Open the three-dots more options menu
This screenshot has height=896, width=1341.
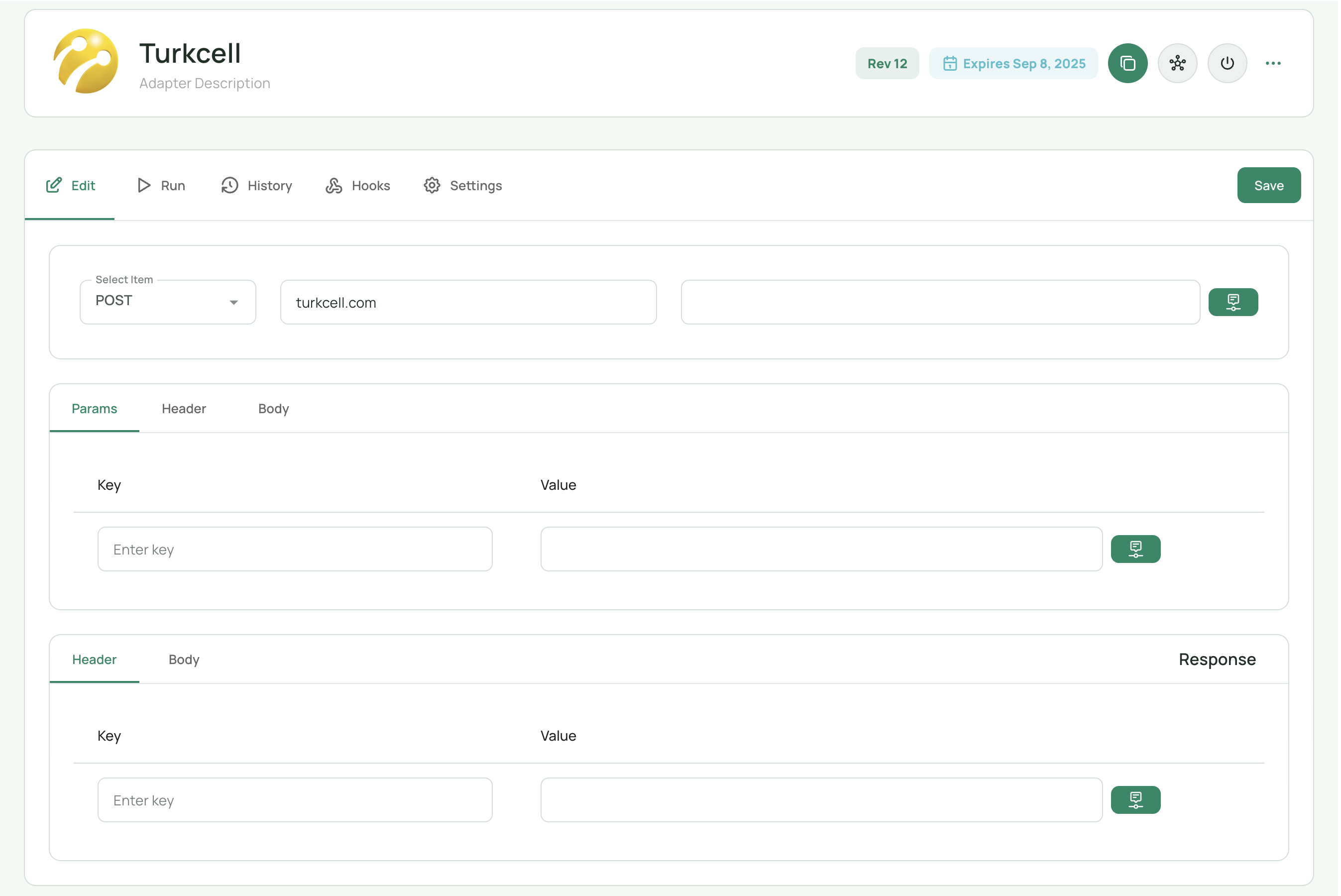tap(1273, 63)
